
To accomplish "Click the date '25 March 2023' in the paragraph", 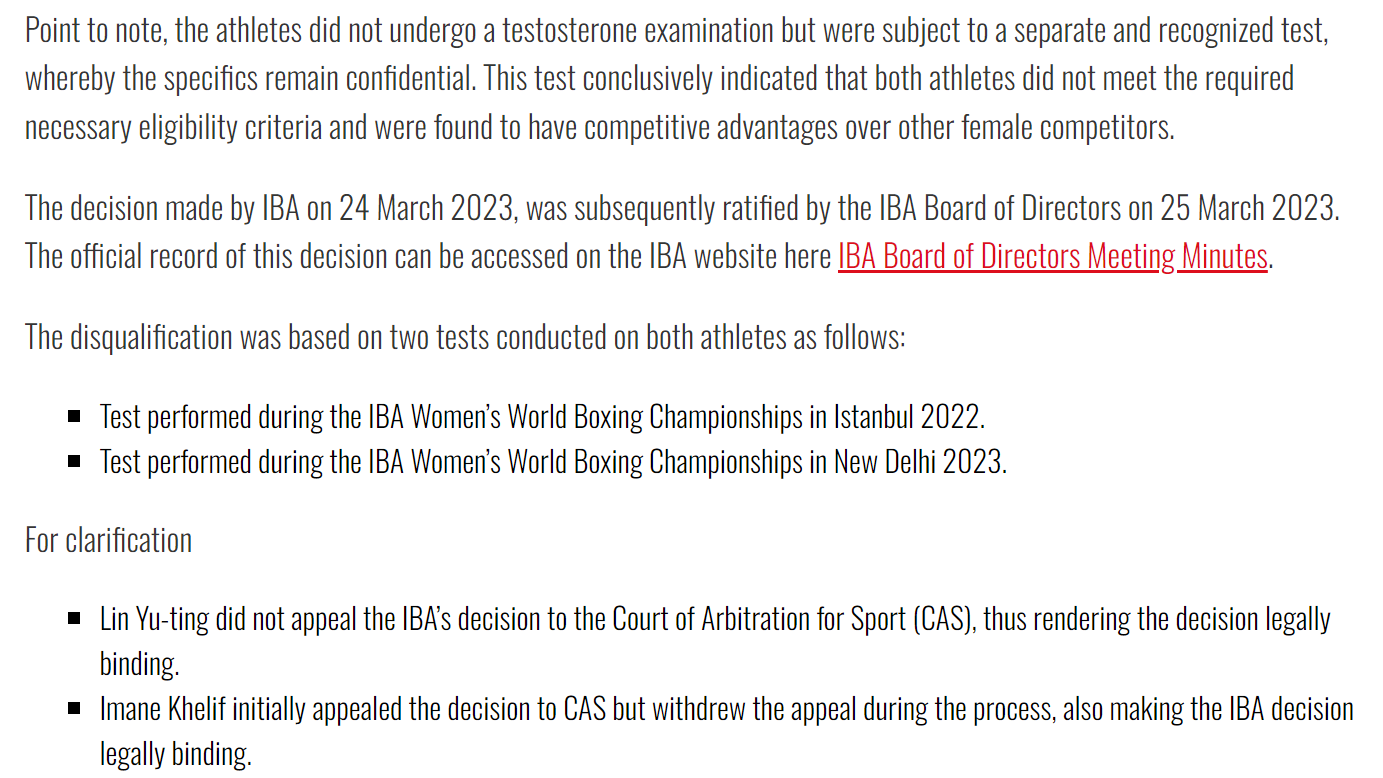I will click(1247, 207).
